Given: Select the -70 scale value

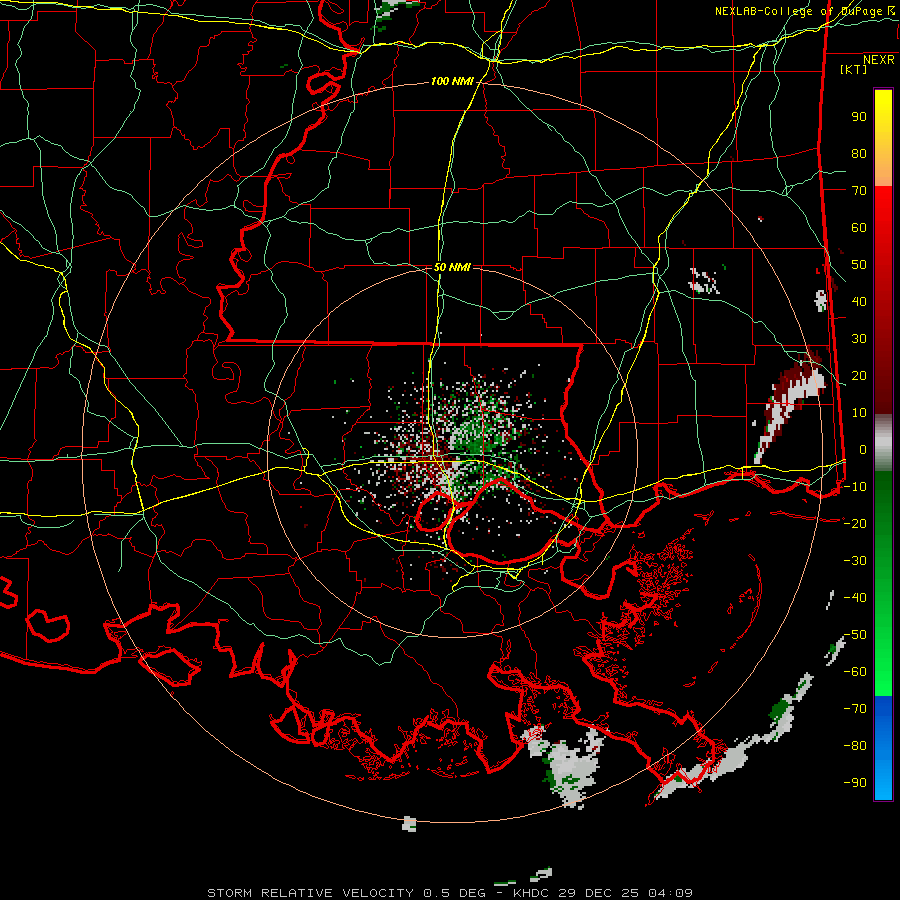Looking at the screenshot, I should click(x=855, y=709).
